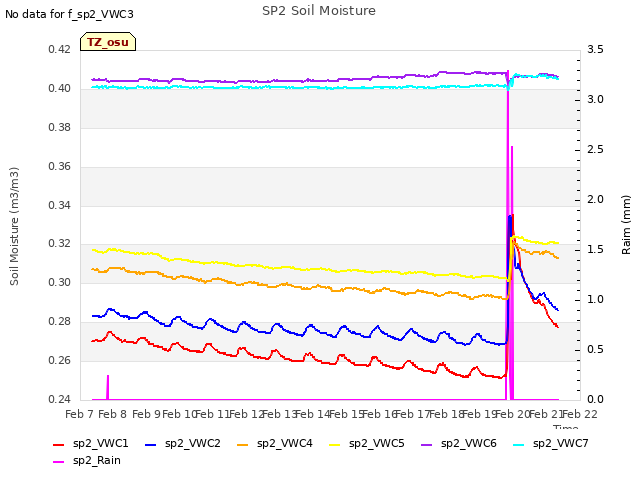Click the 0.0 right axis value

coord(595,399)
